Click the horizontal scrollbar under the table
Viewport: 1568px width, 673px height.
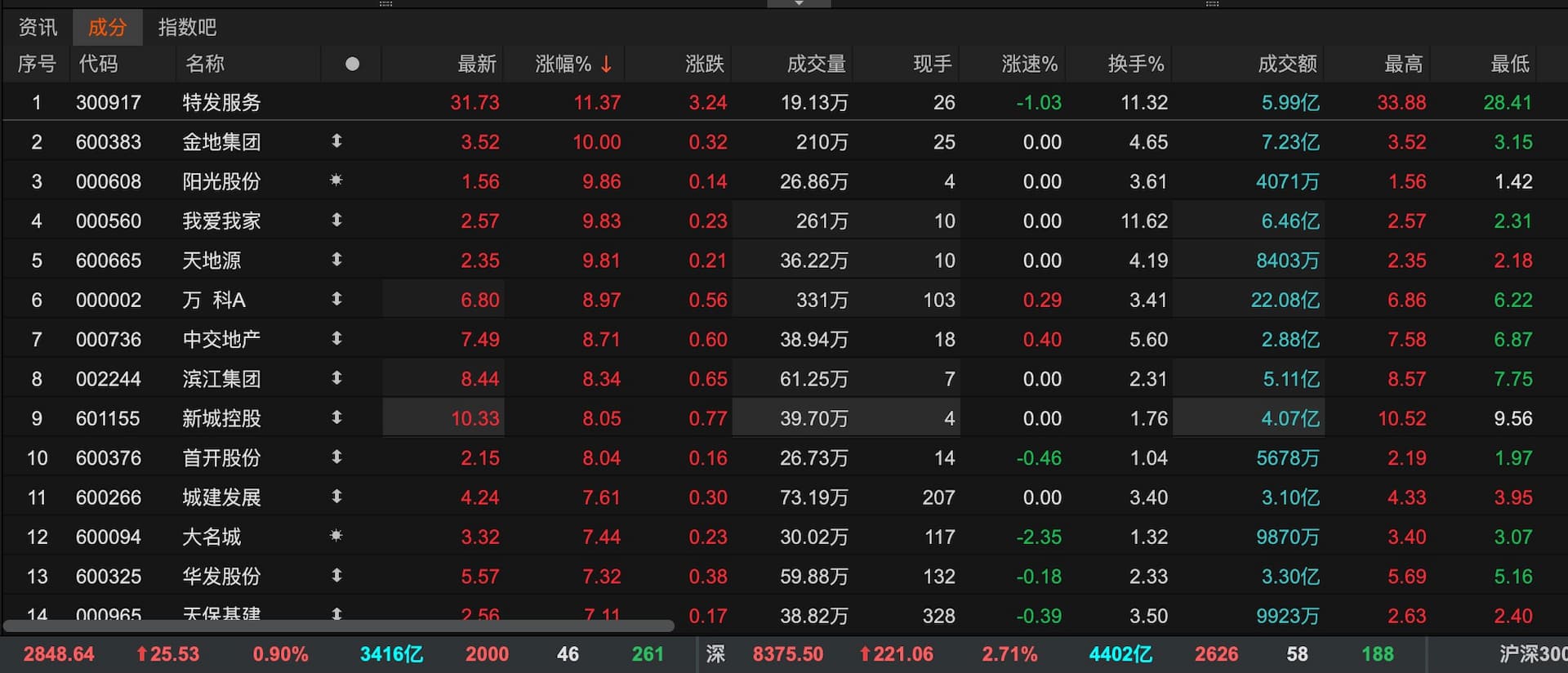point(339,626)
